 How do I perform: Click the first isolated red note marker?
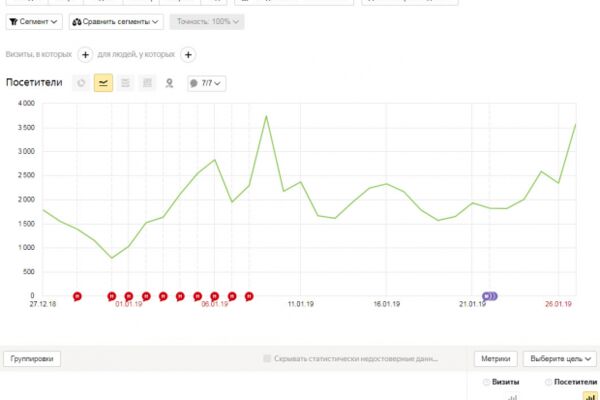(77, 296)
